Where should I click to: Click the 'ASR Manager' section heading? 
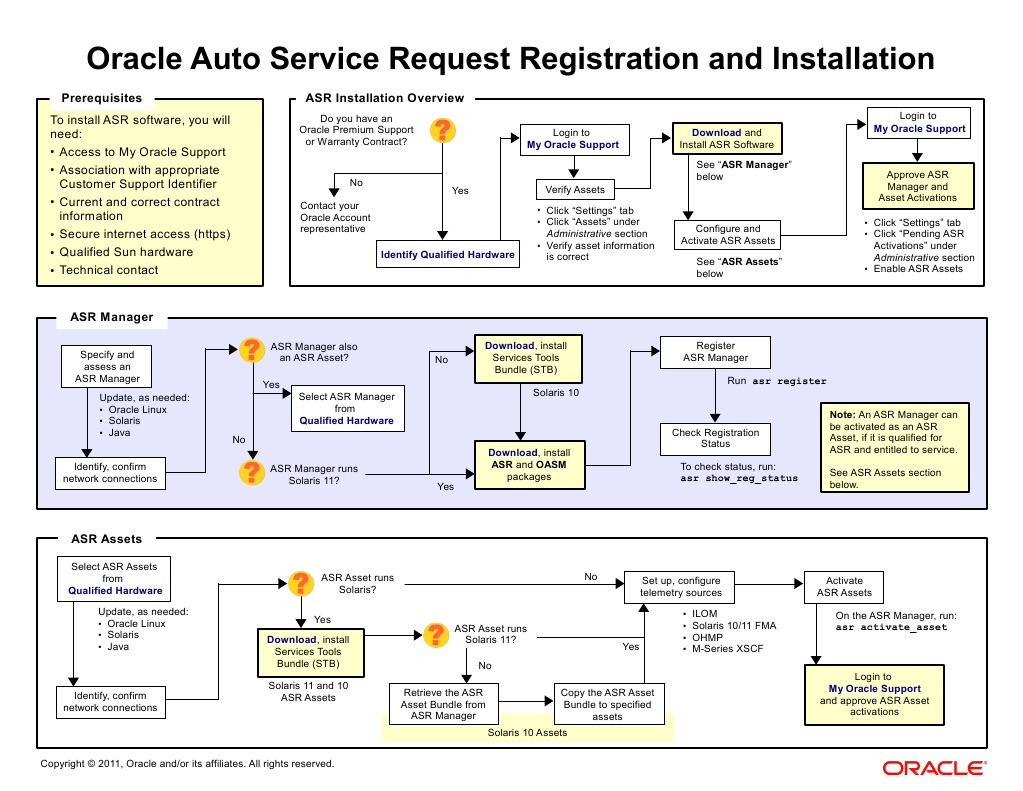[112, 317]
